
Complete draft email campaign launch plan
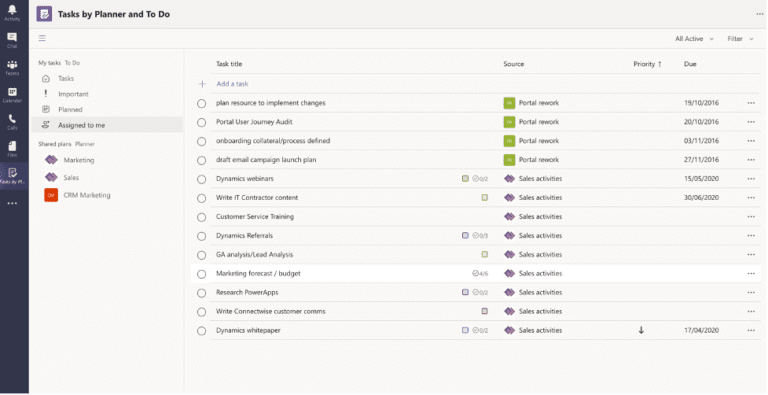tap(201, 160)
